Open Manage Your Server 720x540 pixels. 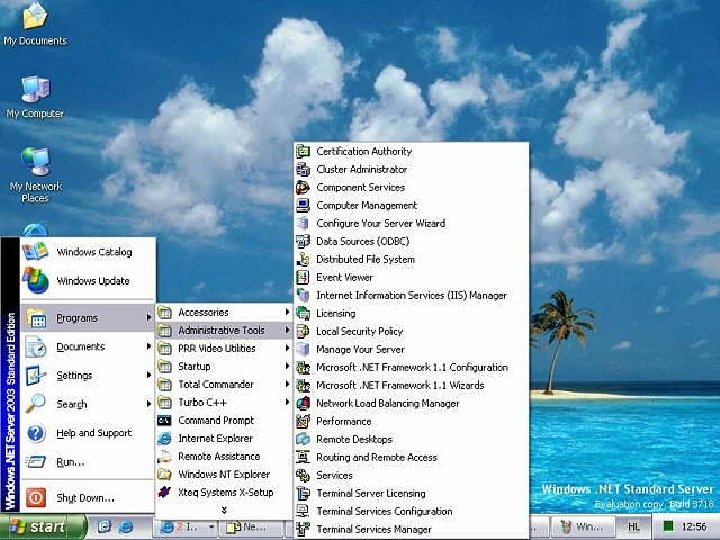pyautogui.click(x=411, y=349)
